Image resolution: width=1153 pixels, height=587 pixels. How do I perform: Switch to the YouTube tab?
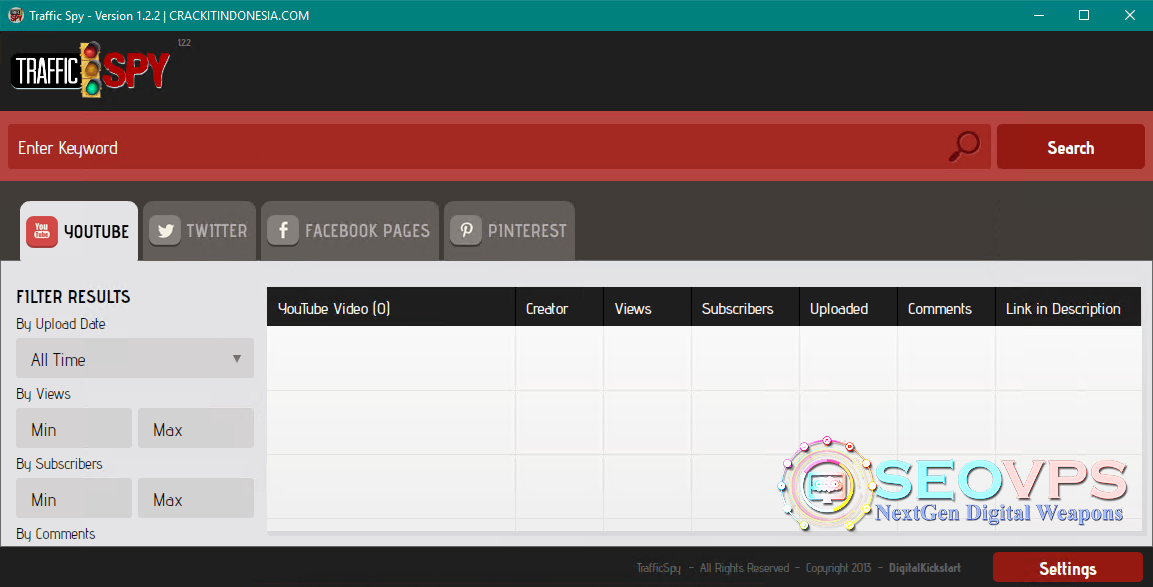(79, 231)
